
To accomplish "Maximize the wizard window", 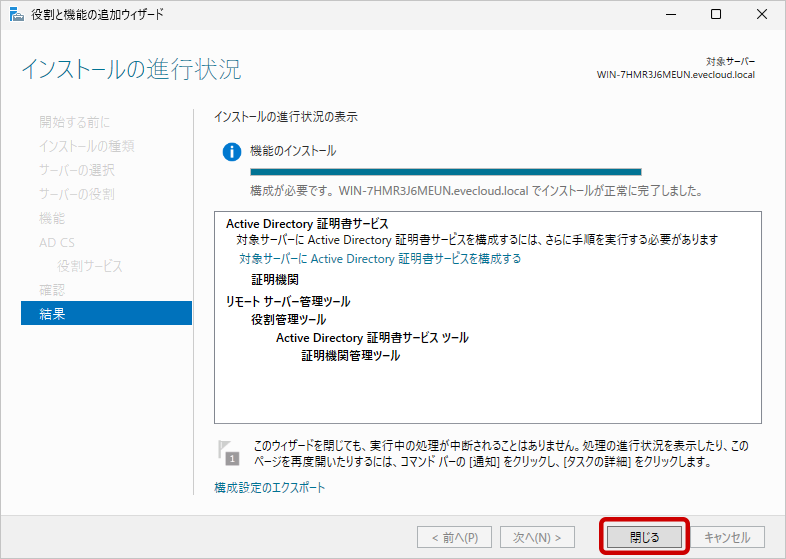I will (716, 15).
